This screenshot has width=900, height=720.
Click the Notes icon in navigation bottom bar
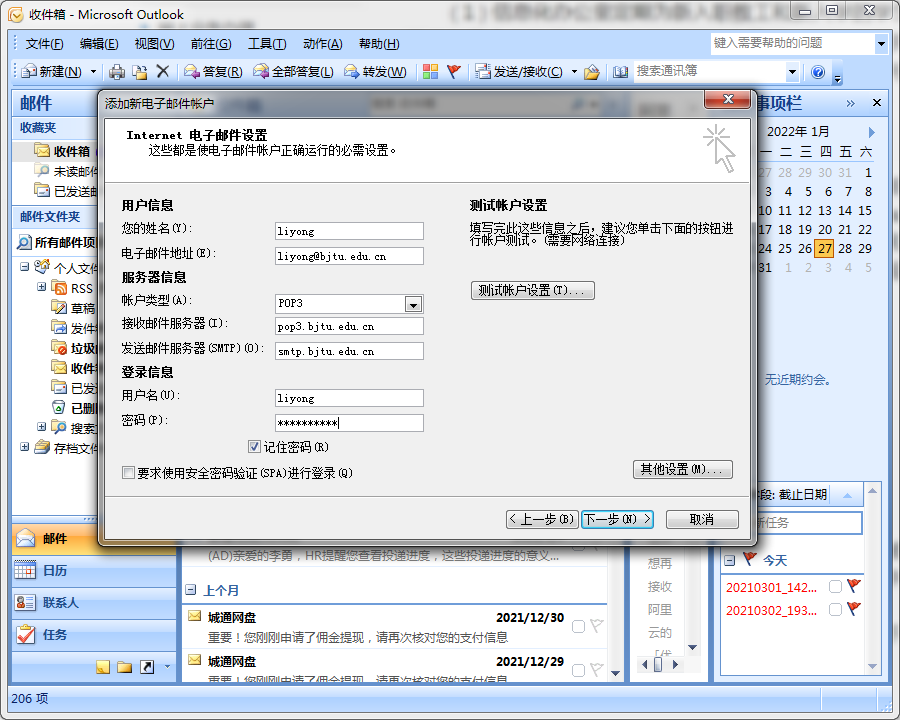[103, 667]
